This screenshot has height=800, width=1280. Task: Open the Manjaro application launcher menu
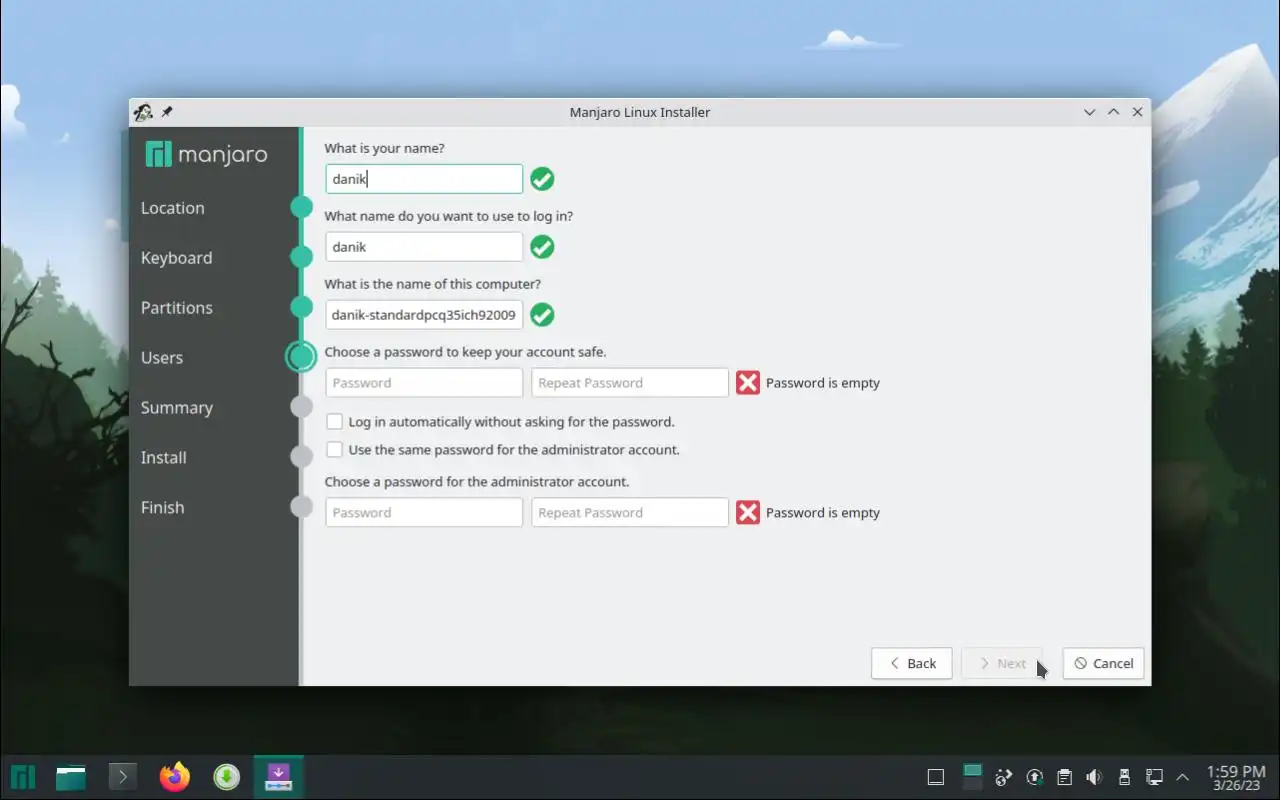23,777
